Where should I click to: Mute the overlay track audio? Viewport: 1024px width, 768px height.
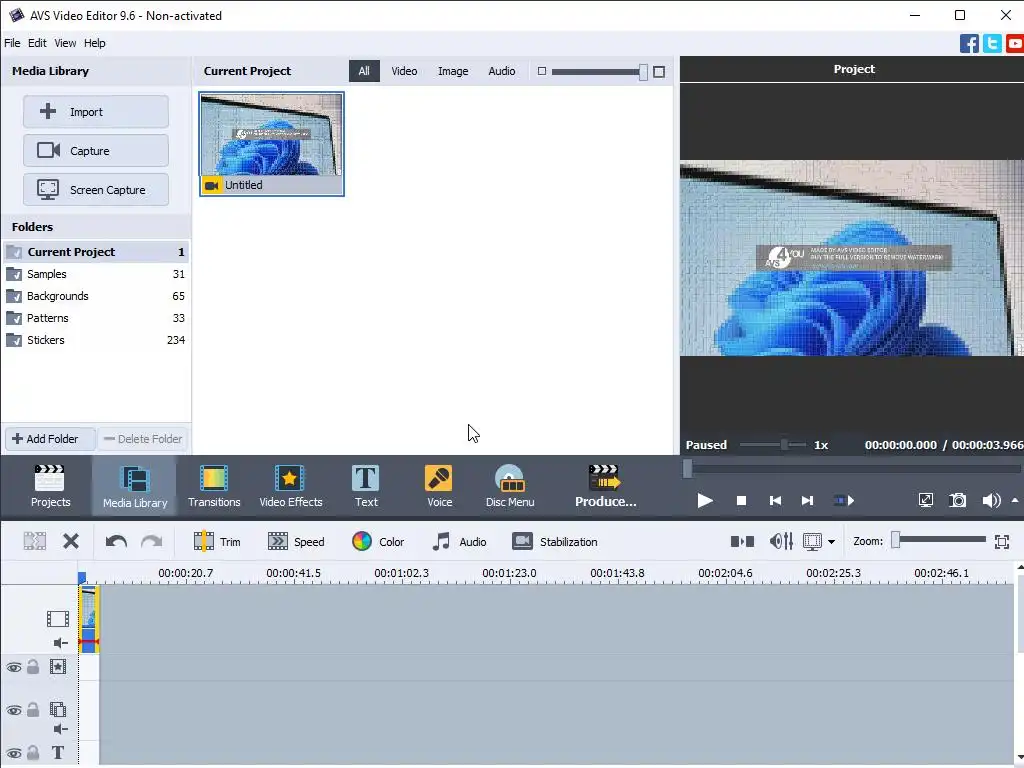60,729
